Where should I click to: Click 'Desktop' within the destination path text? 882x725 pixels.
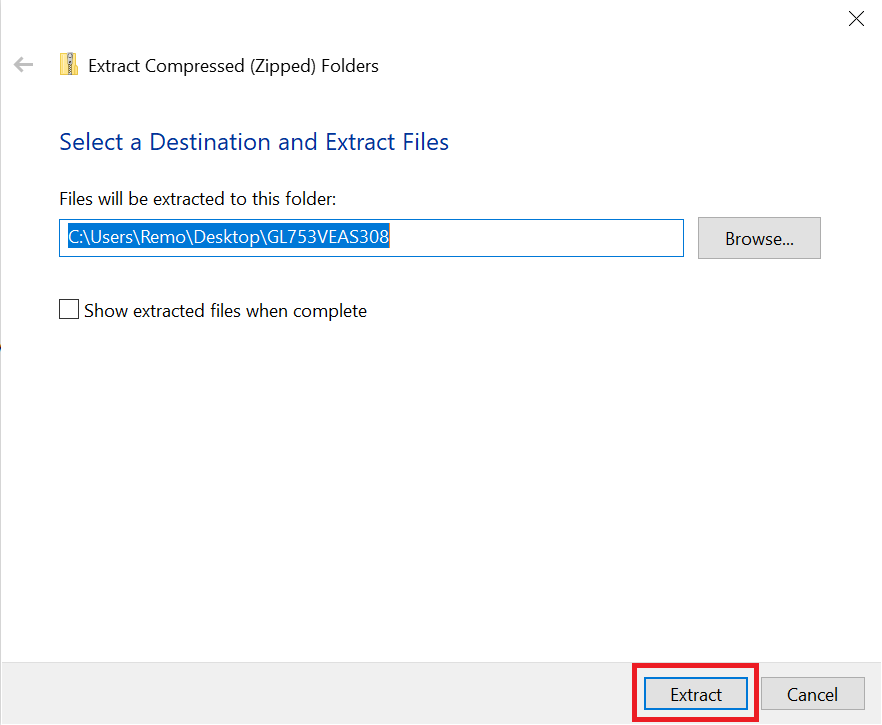point(228,237)
